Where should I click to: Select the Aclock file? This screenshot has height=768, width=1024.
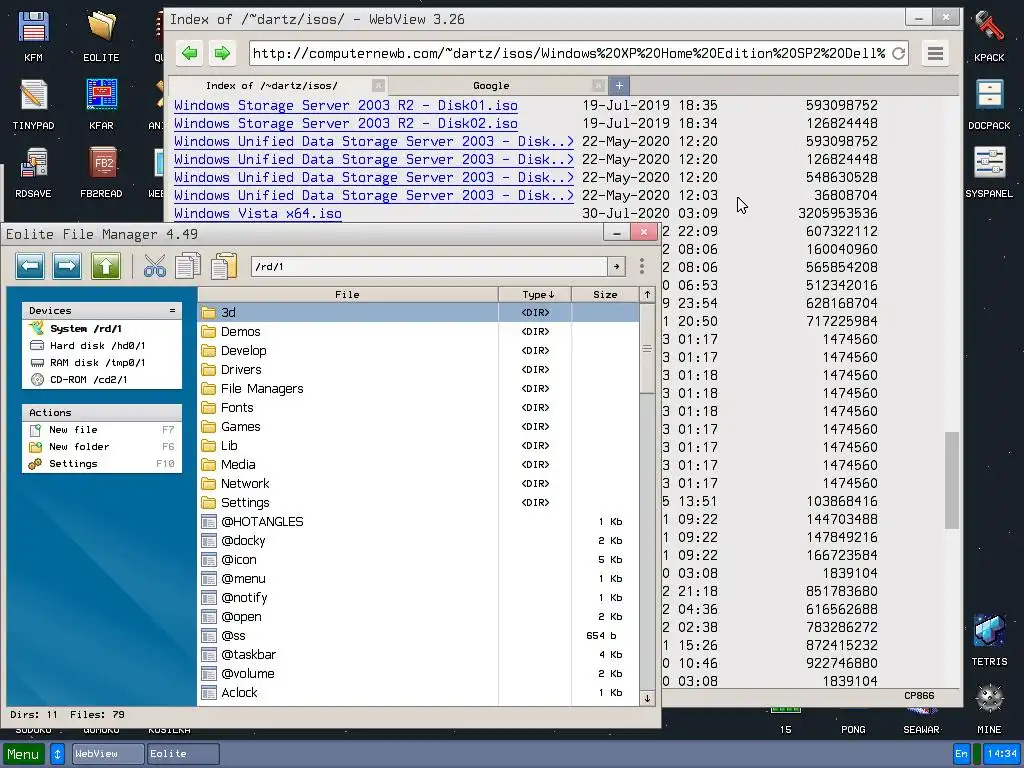tap(418, 692)
